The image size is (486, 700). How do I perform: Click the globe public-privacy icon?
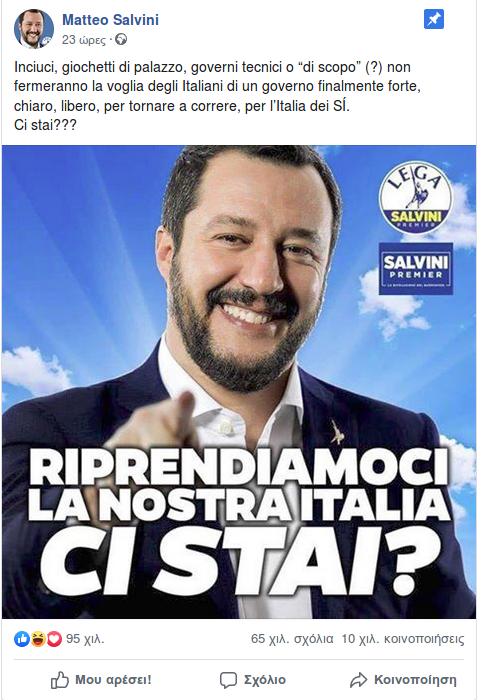tap(121, 40)
